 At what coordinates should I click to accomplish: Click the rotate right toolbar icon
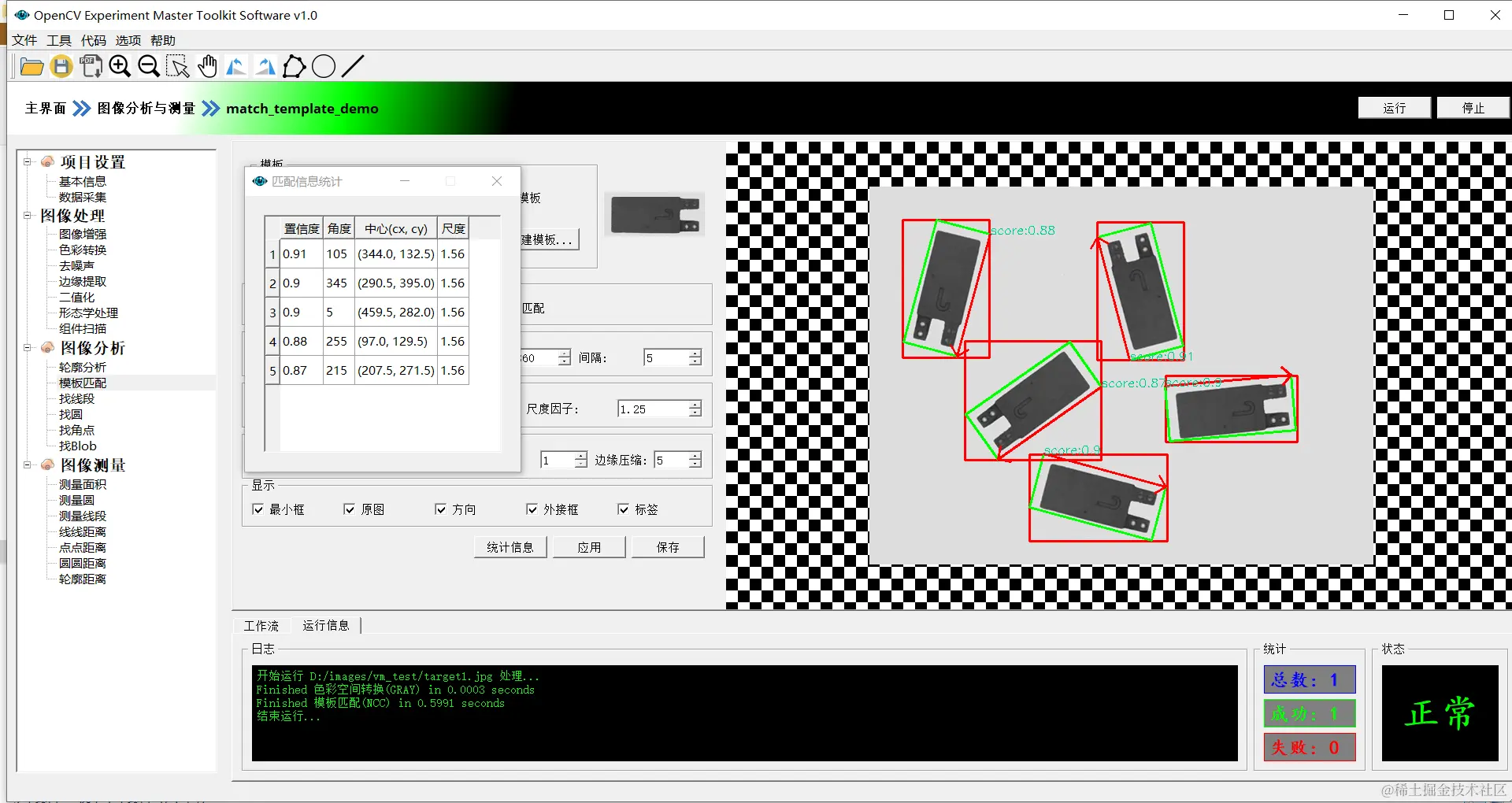(265, 67)
